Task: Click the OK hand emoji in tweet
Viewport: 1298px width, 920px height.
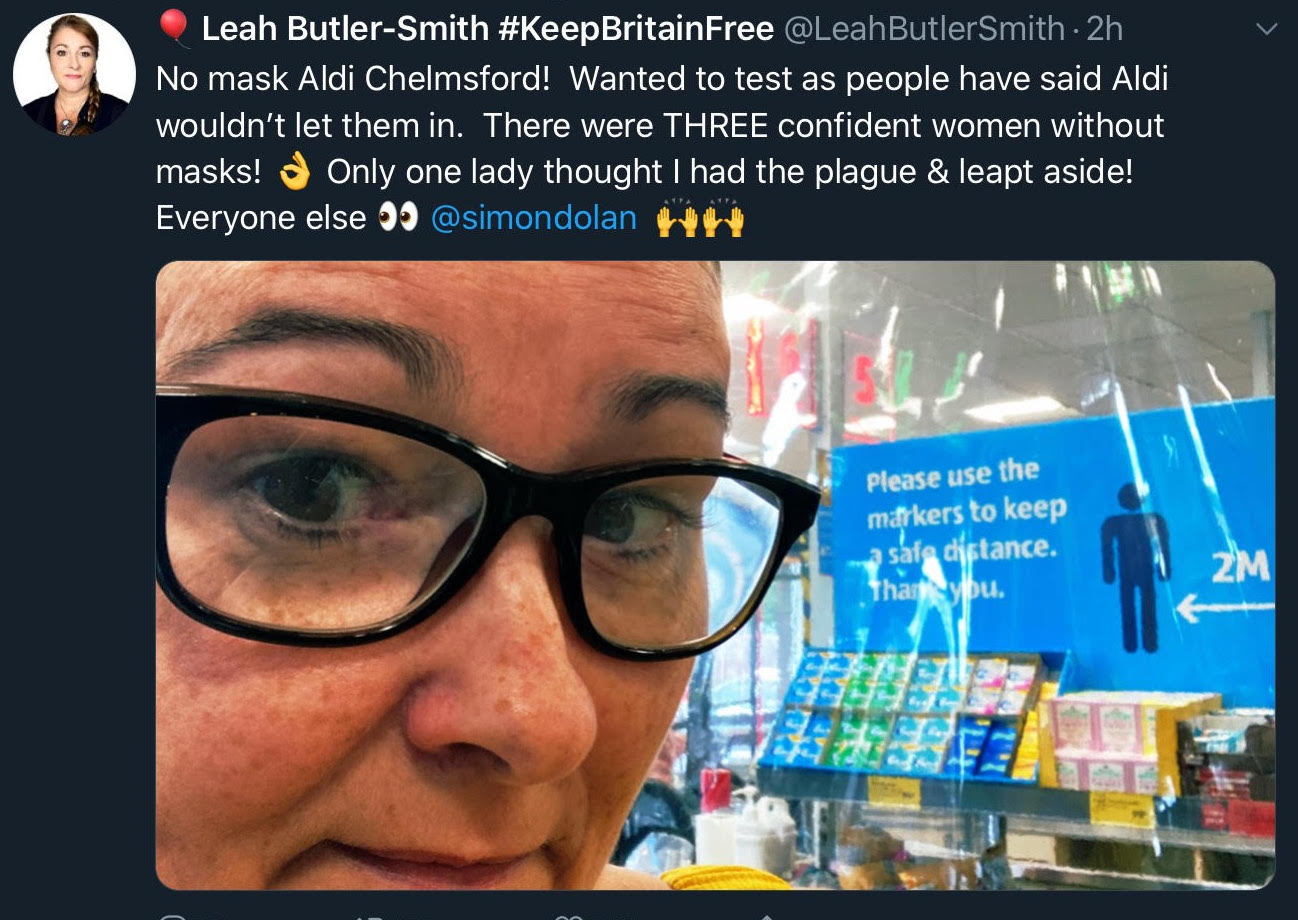Action: 295,172
